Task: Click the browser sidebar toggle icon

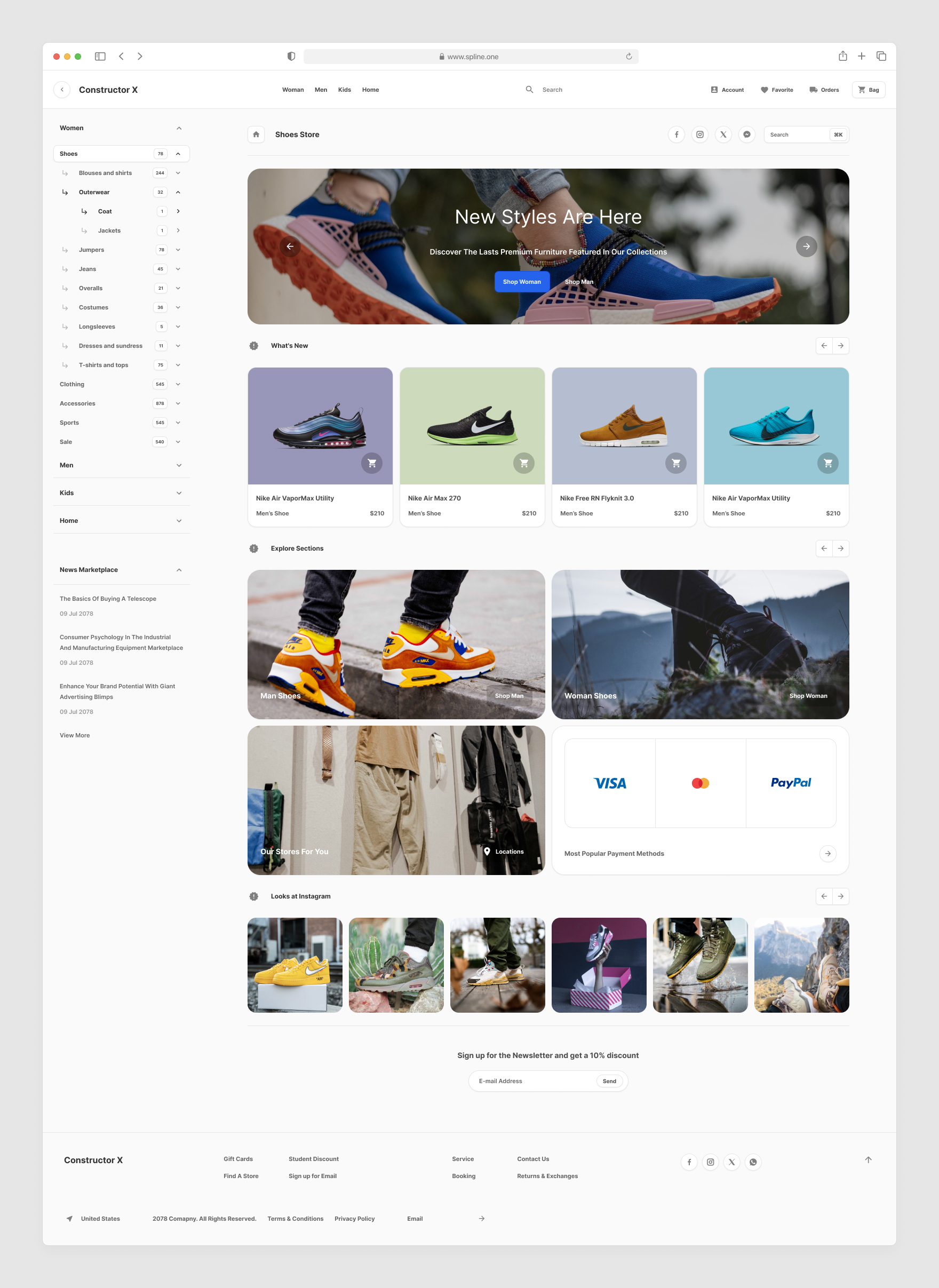Action: point(100,56)
